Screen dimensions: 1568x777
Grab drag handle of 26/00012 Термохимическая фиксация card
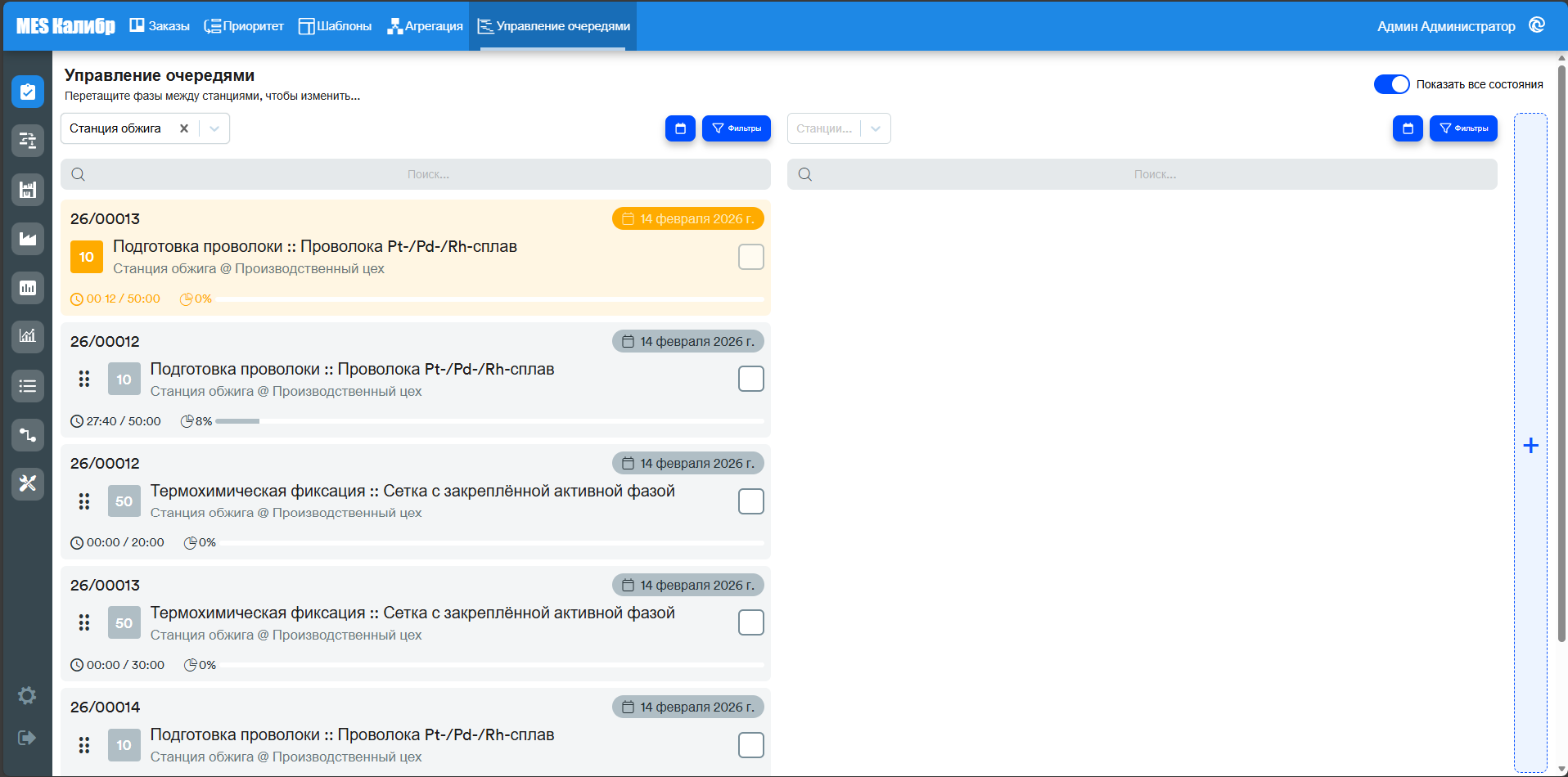click(84, 501)
